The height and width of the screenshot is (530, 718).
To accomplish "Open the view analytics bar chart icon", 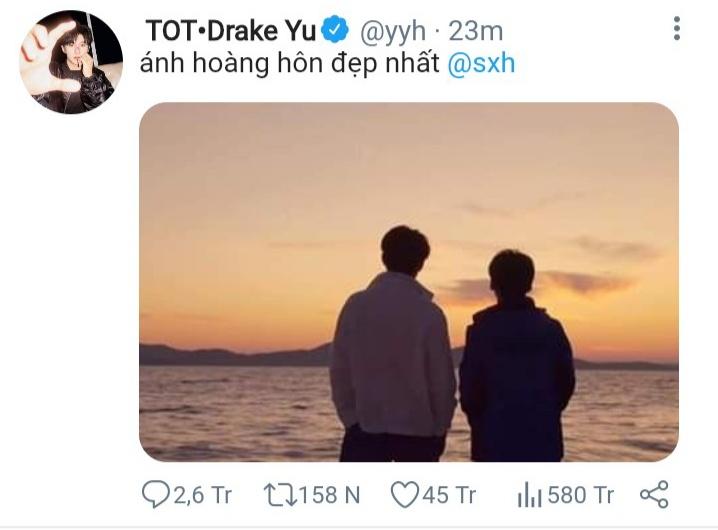I will 529,494.
